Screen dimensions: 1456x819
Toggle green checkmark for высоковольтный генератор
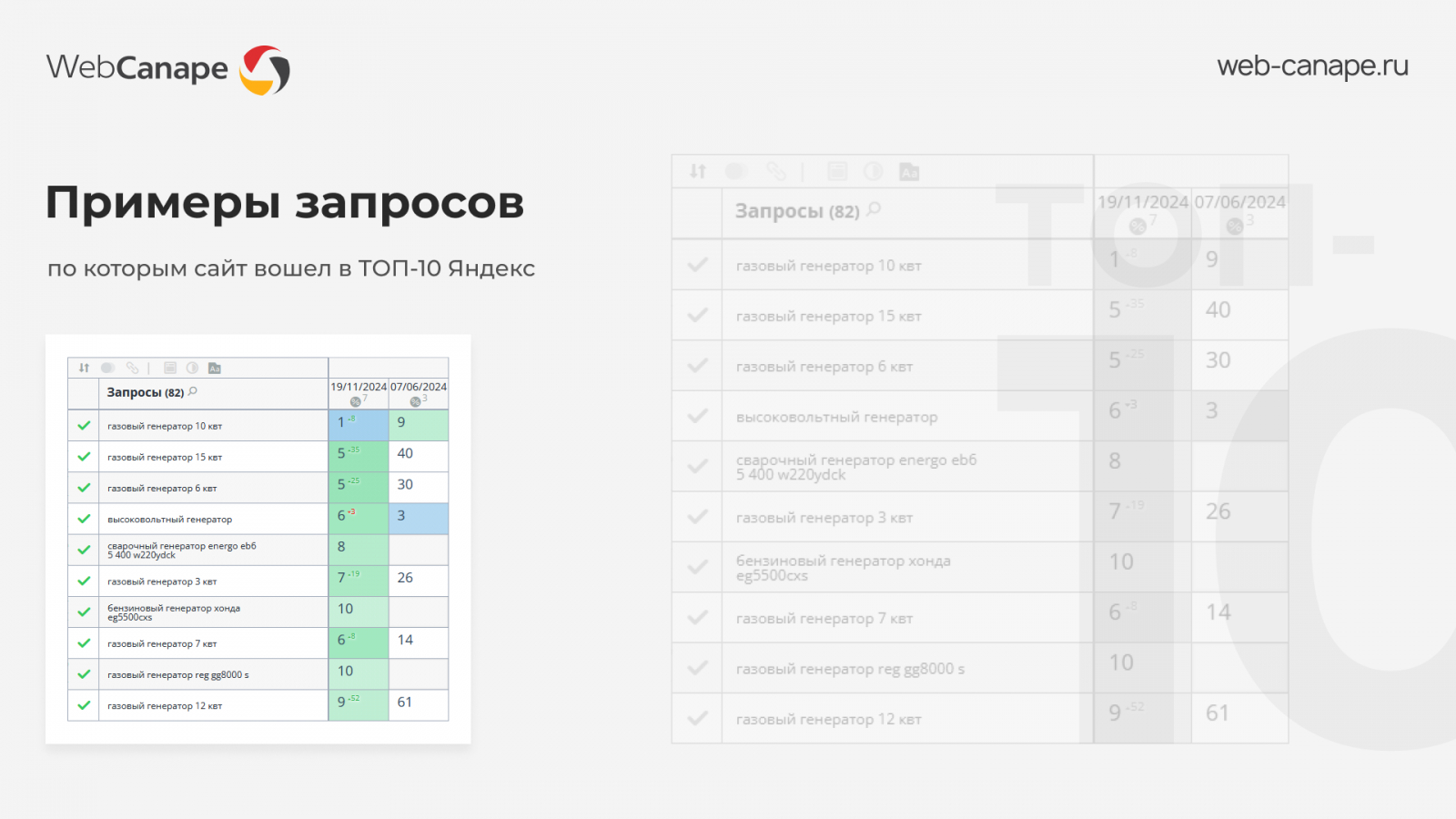84,519
